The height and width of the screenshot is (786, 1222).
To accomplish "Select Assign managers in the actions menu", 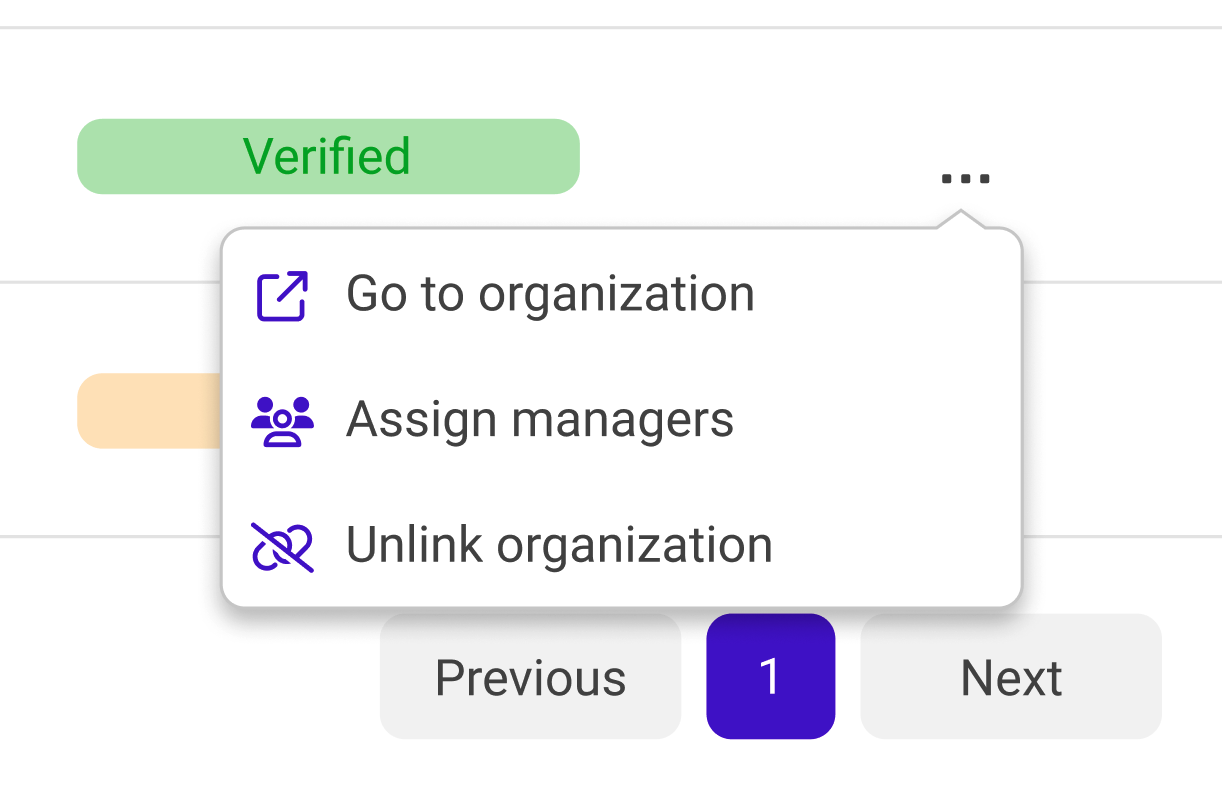I will click(540, 418).
